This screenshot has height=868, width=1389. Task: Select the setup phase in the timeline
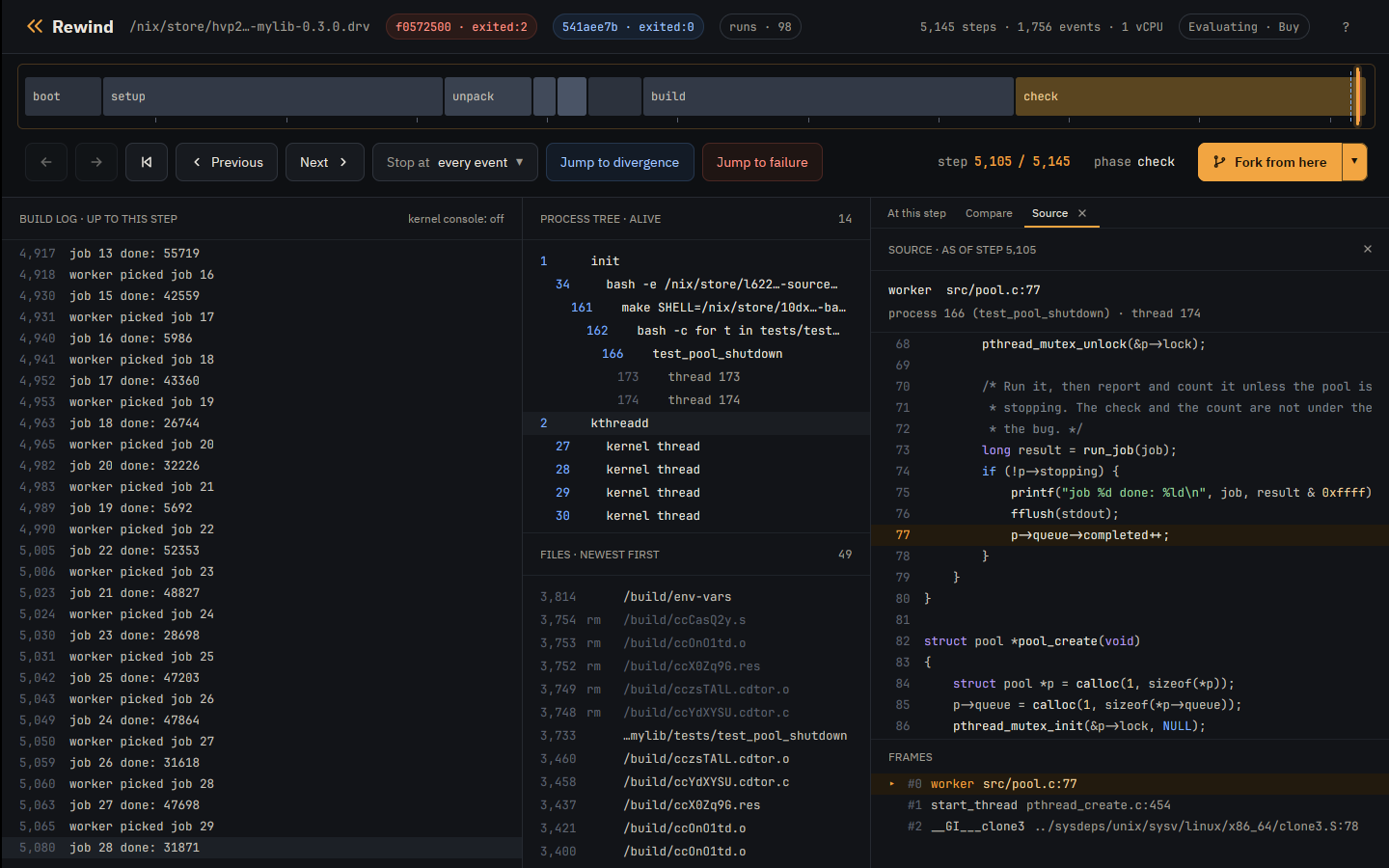pyautogui.click(x=272, y=96)
